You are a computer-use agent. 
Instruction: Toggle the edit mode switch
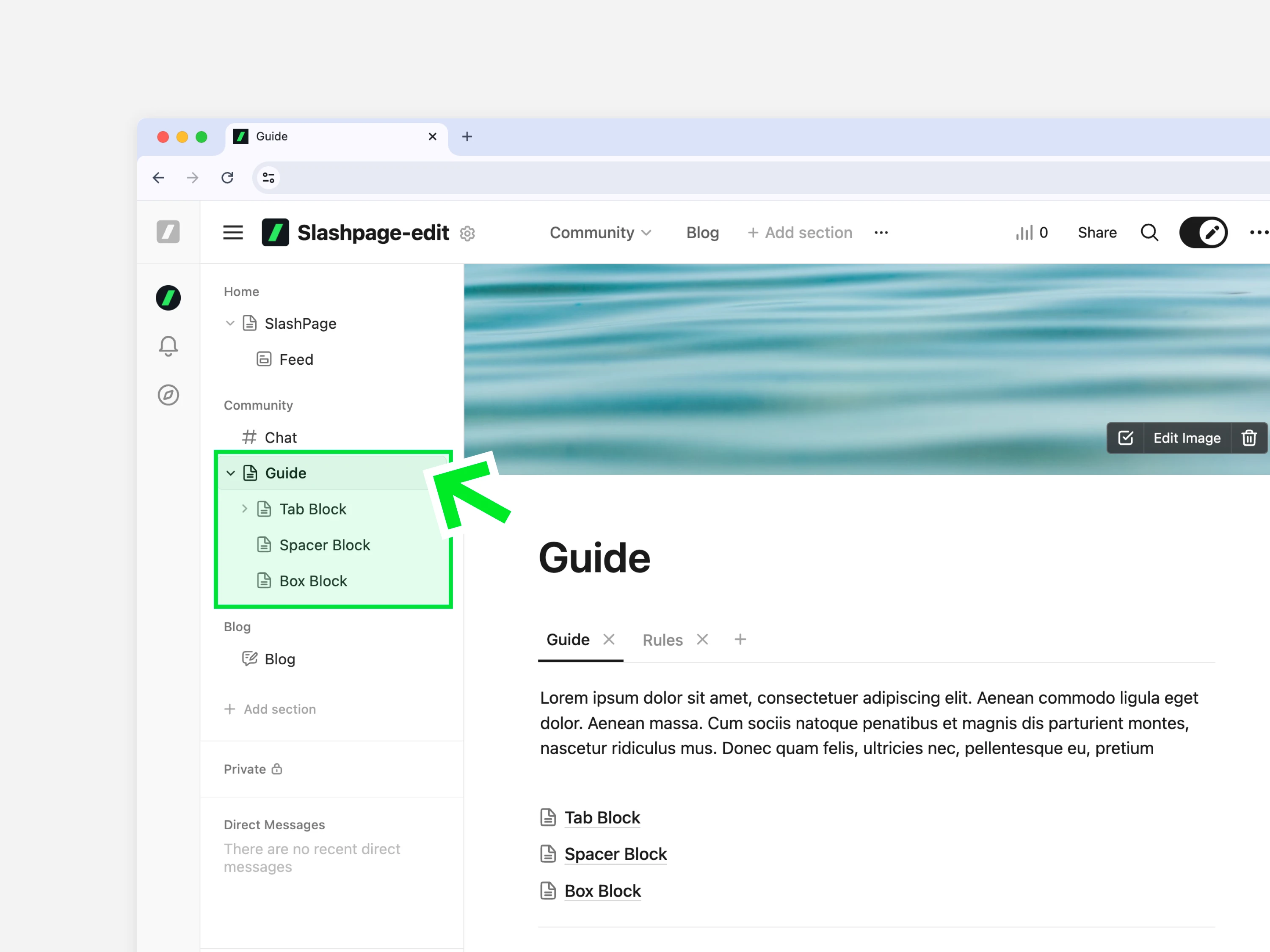click(x=1204, y=232)
